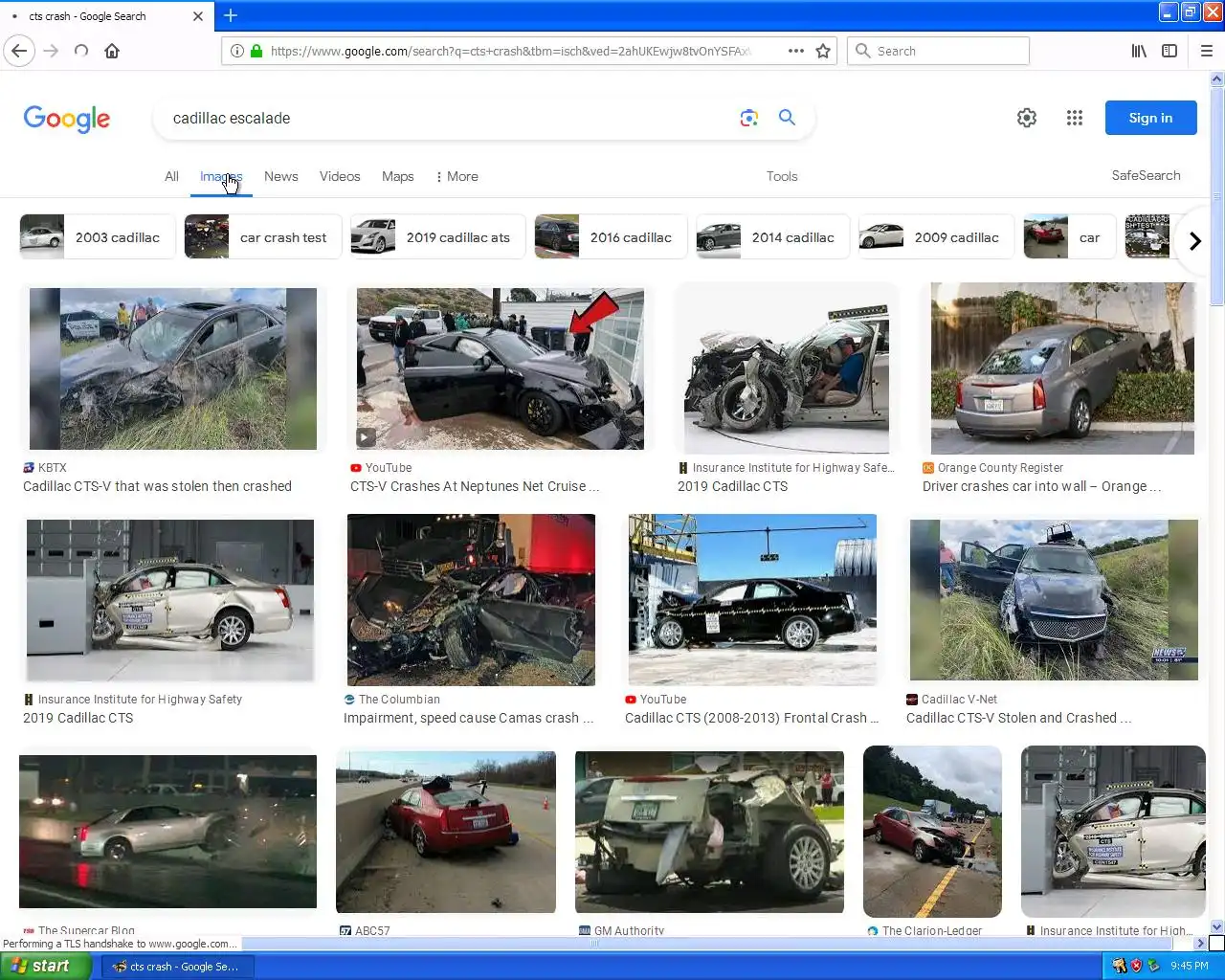Open the Library icon in the toolbar
The width and height of the screenshot is (1225, 980).
[x=1139, y=51]
